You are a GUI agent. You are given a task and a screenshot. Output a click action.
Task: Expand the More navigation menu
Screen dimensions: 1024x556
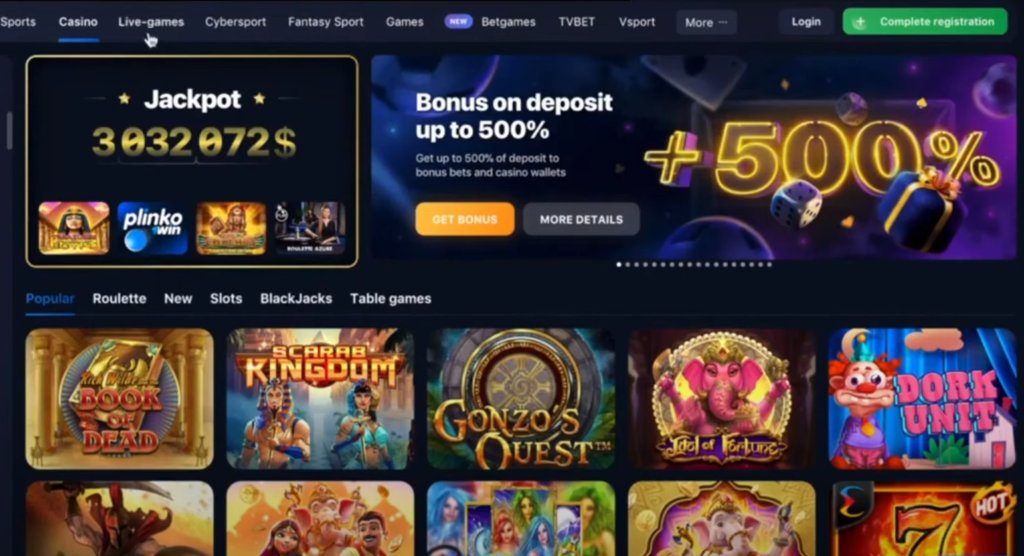[x=706, y=22]
